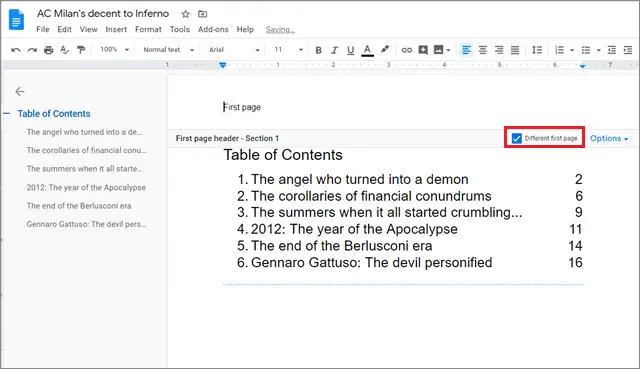Select the Paint format tool

point(81,50)
